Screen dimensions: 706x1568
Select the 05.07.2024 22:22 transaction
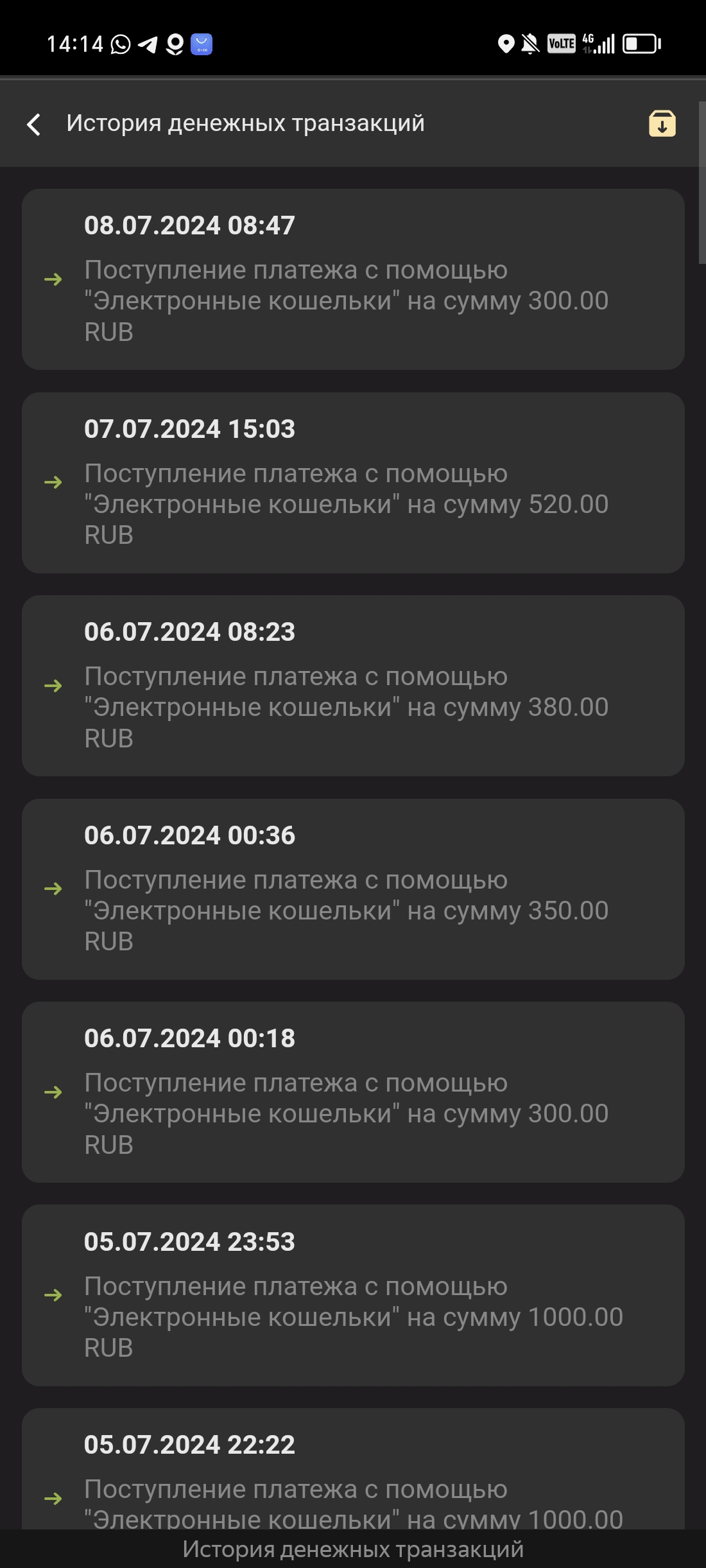point(353,1470)
